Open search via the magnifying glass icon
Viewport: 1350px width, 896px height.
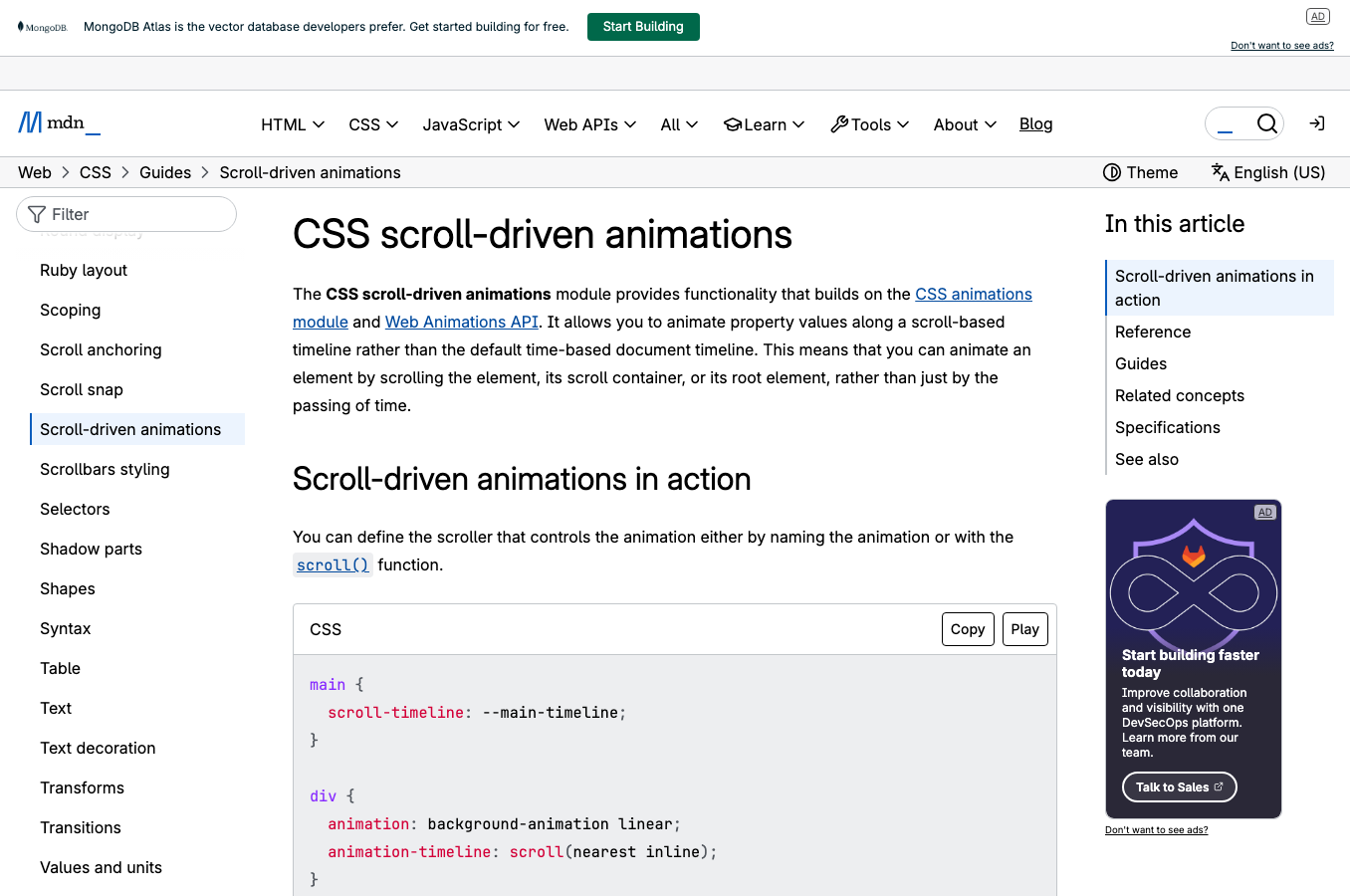[x=1266, y=123]
